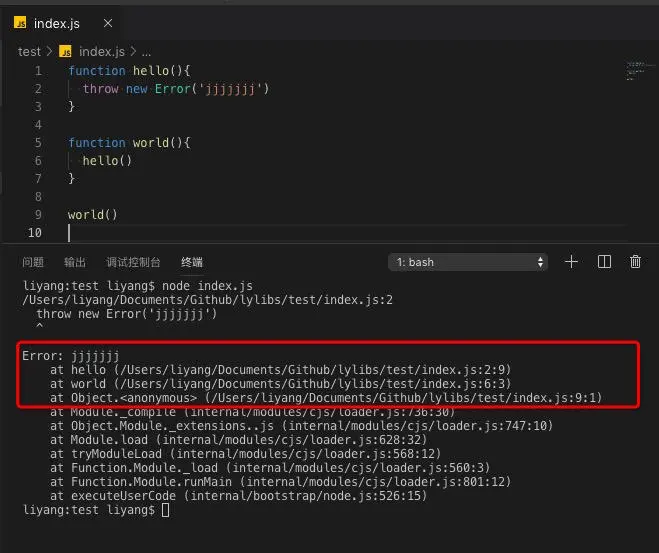Click the world() call on line 9
The width and height of the screenshot is (659, 553).
92,215
